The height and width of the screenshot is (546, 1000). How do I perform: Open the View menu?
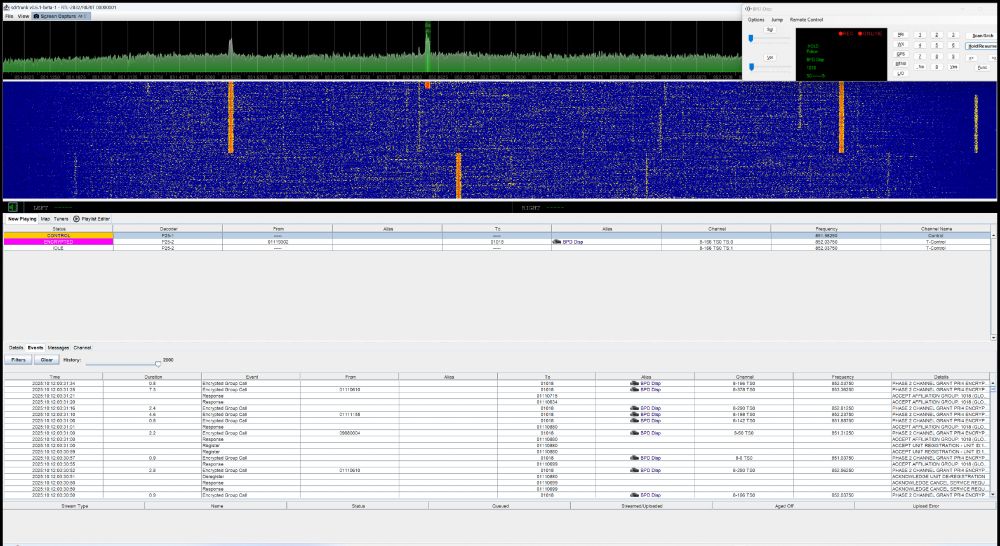(x=23, y=16)
